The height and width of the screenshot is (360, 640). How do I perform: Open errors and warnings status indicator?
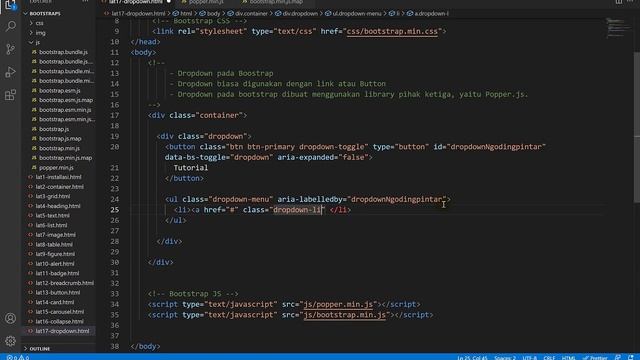click(x=18, y=358)
